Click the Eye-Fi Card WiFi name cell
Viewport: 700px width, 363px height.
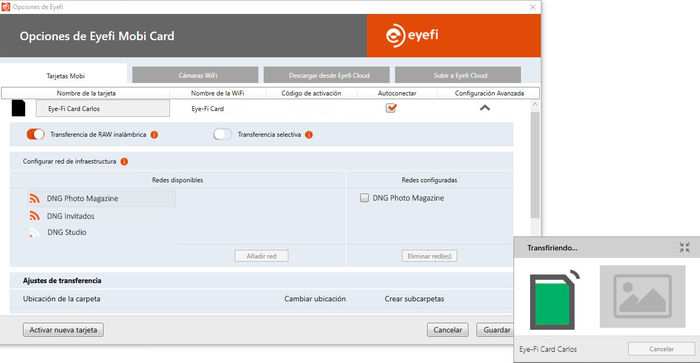coord(208,108)
